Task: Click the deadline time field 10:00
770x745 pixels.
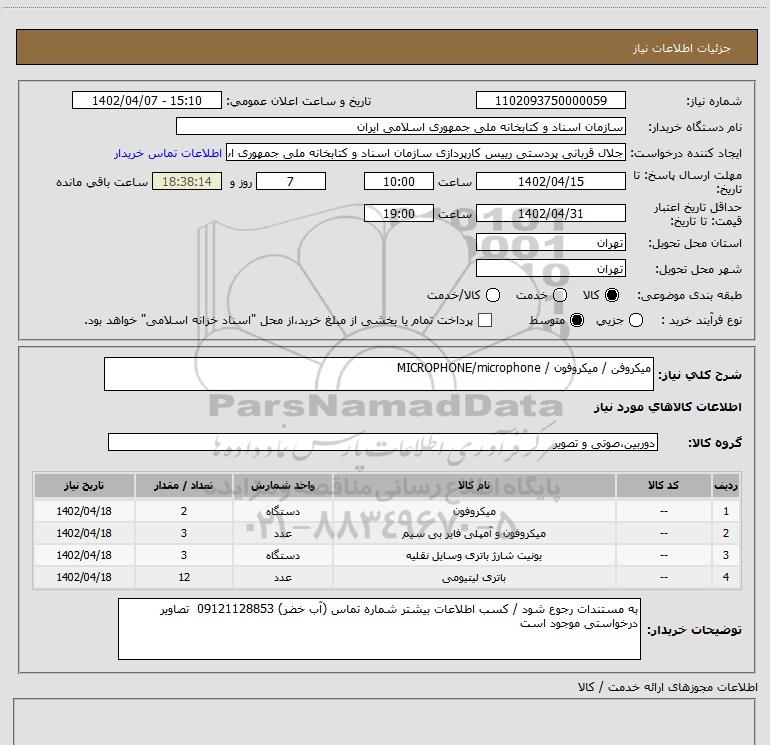Action: pyautogui.click(x=399, y=181)
